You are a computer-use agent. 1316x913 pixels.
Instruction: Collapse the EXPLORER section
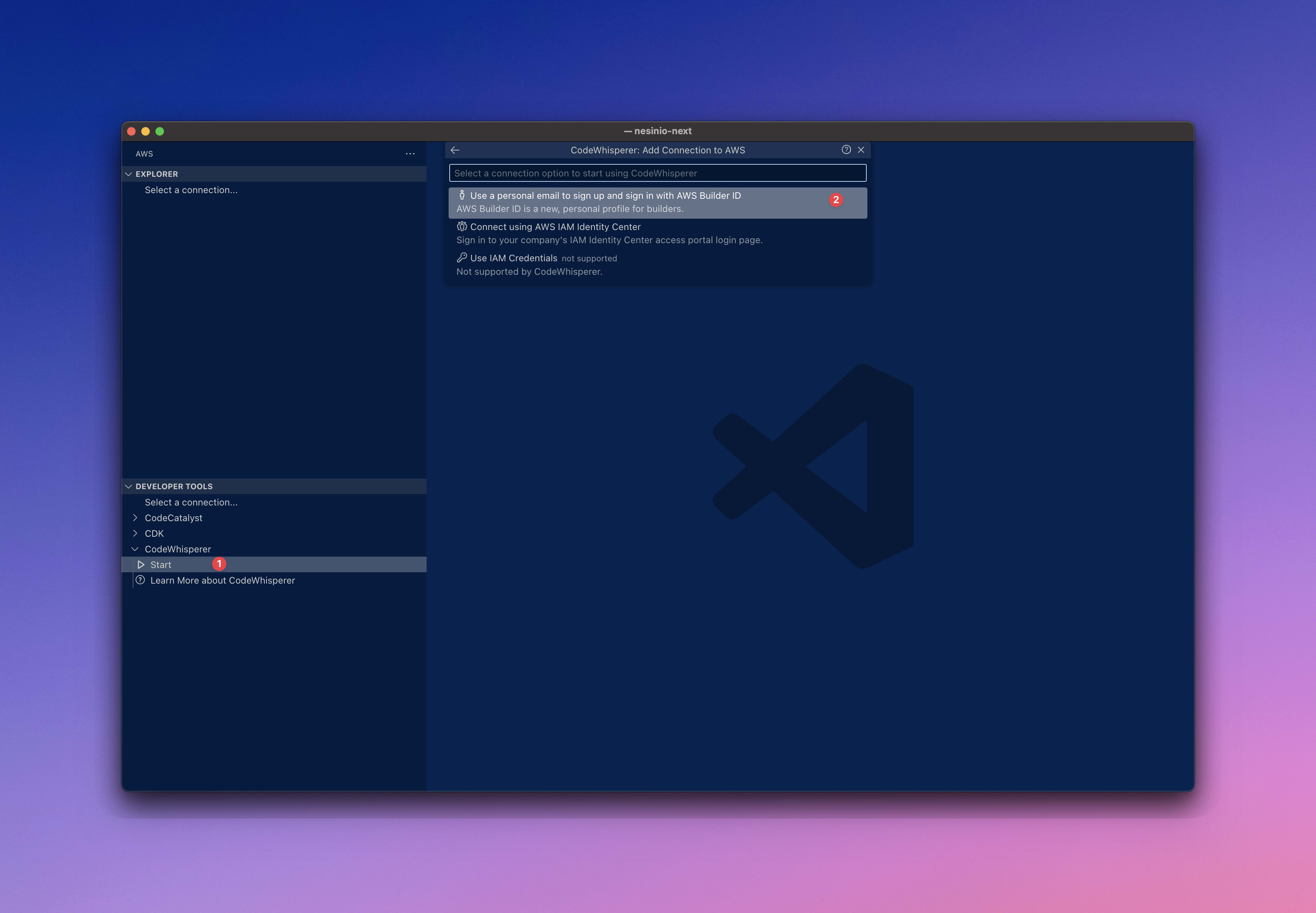129,174
